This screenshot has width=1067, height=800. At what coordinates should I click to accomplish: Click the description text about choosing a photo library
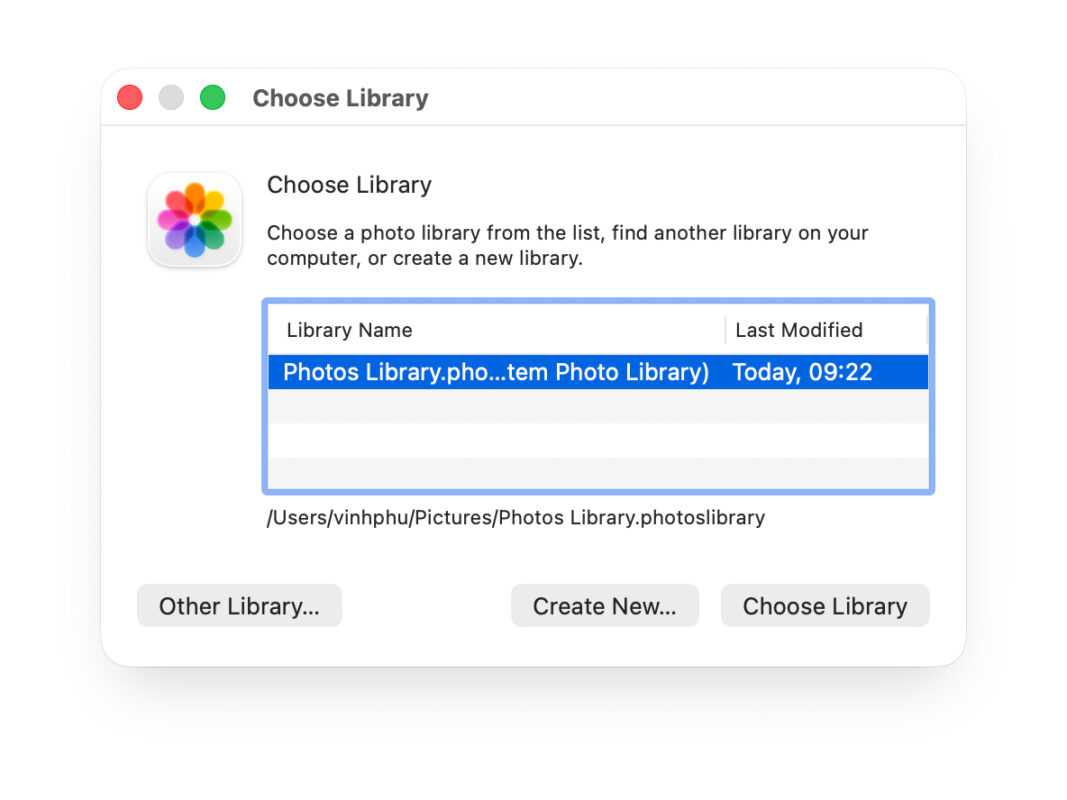(x=568, y=246)
